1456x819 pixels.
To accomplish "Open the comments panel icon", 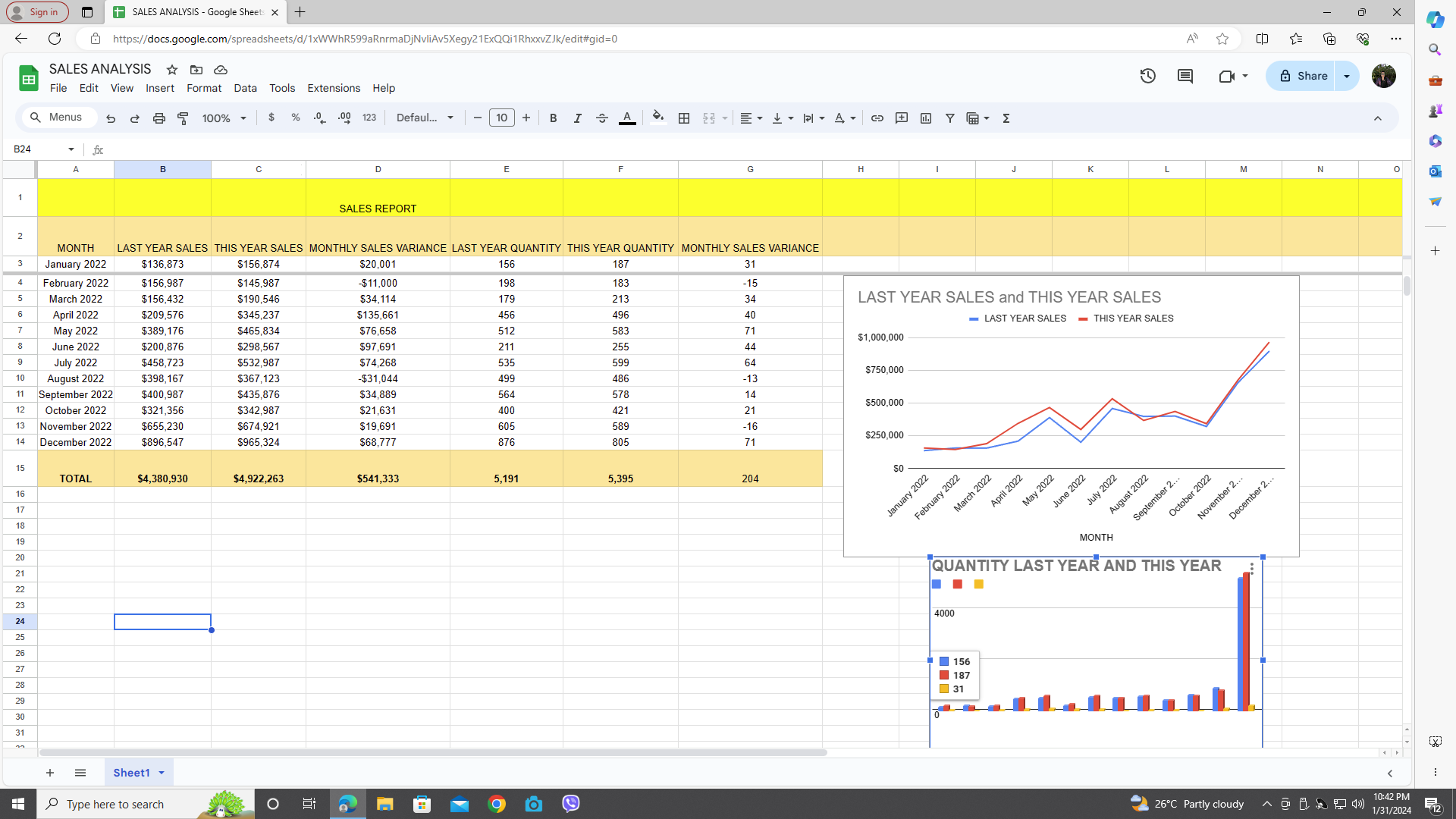I will [x=1185, y=76].
